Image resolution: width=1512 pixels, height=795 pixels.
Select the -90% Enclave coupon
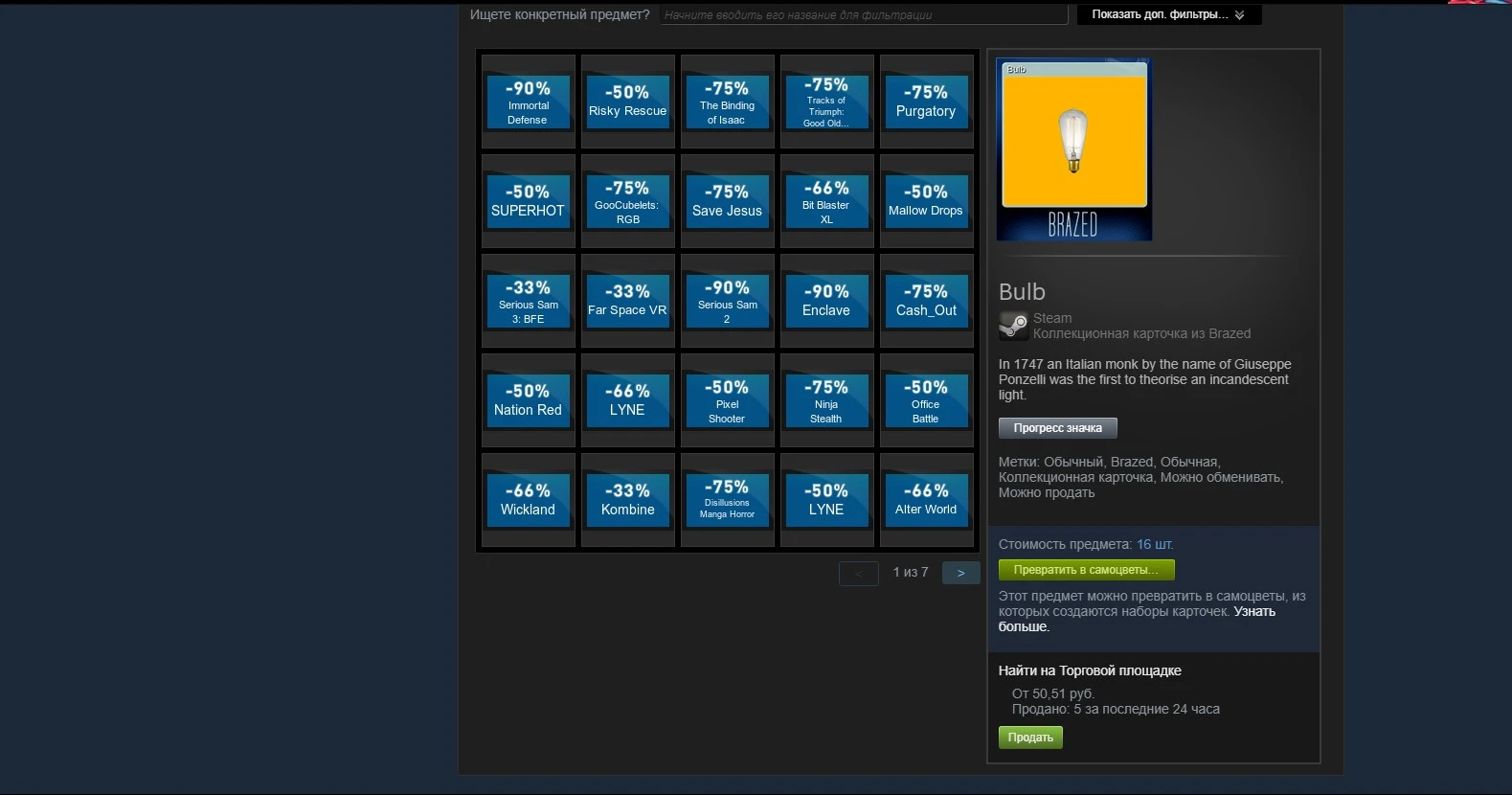coord(827,301)
